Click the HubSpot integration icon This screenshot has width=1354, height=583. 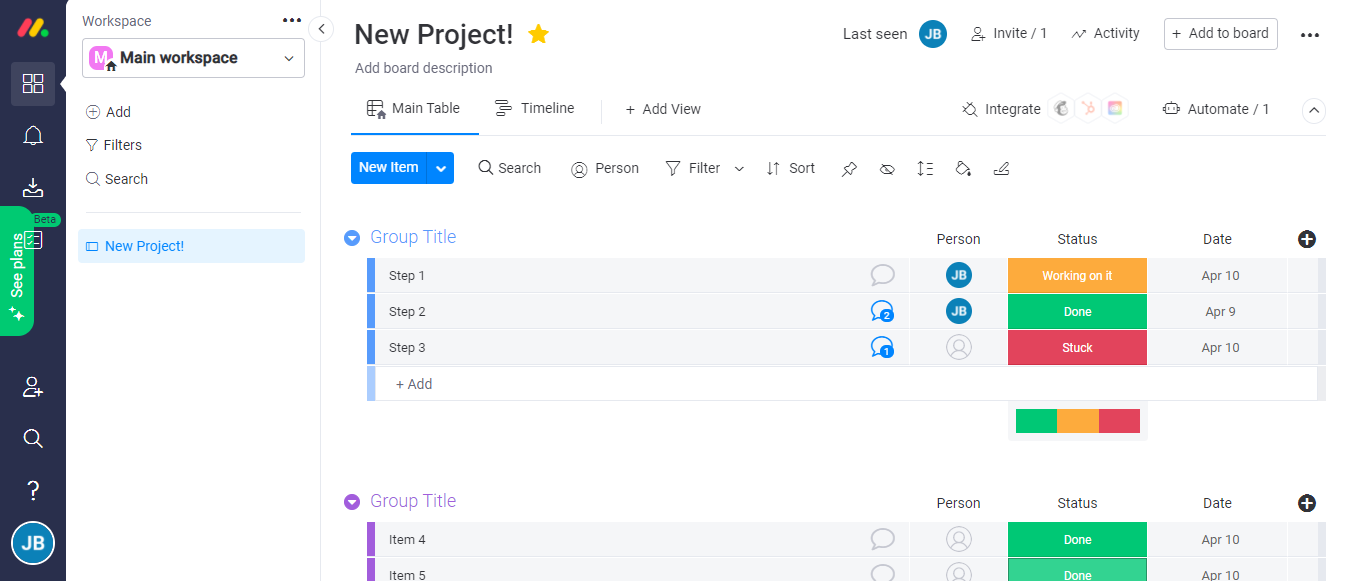click(x=1088, y=108)
